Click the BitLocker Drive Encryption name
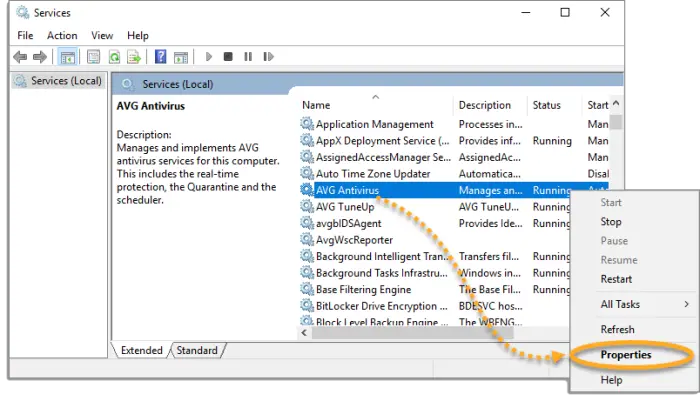Screen dimensions: 700x401 pyautogui.click(x=381, y=306)
